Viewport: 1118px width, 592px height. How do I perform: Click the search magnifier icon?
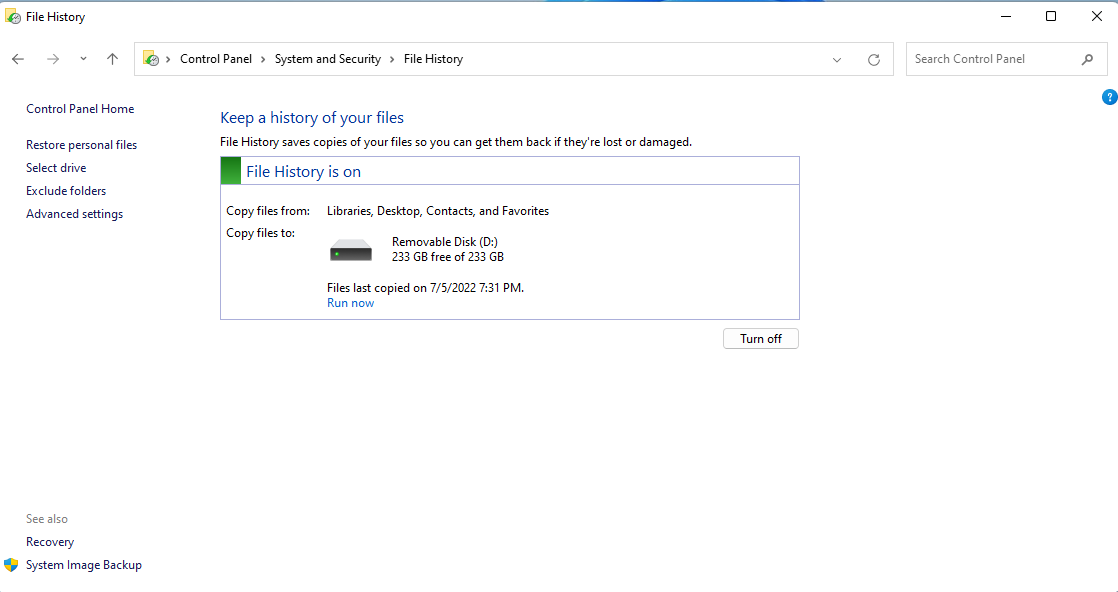(1087, 59)
